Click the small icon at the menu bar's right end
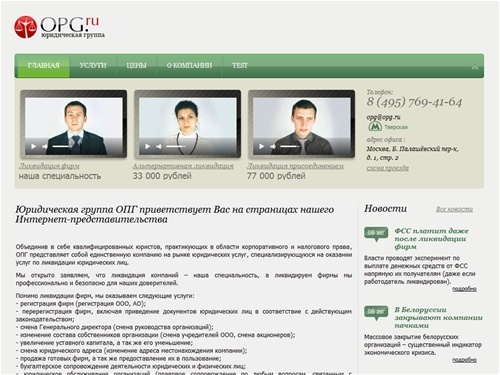This screenshot has height=375, width=500. 475,67
